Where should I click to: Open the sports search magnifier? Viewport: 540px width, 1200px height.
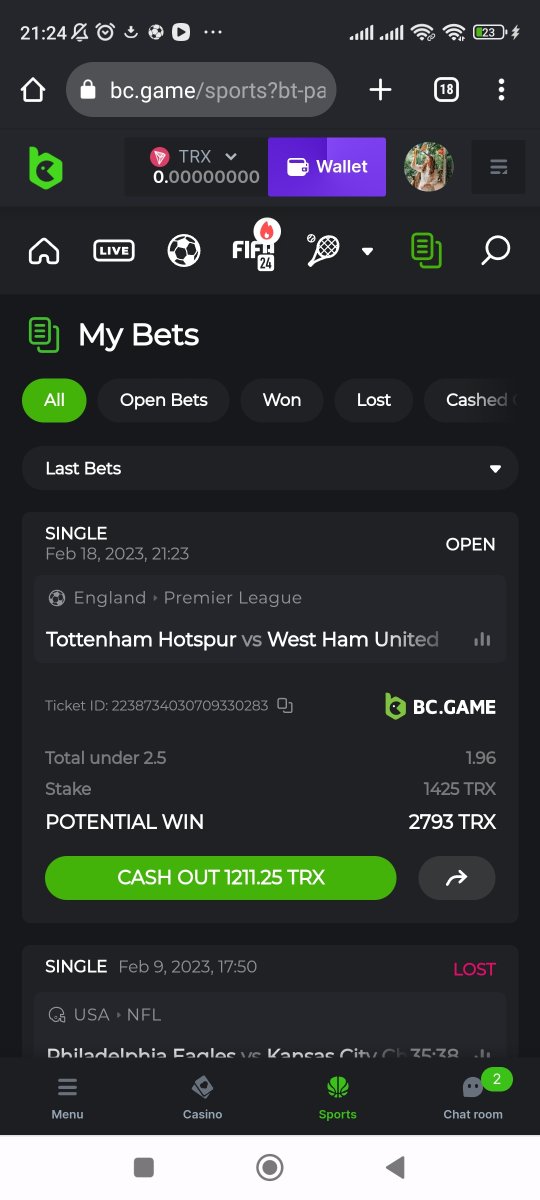click(495, 250)
